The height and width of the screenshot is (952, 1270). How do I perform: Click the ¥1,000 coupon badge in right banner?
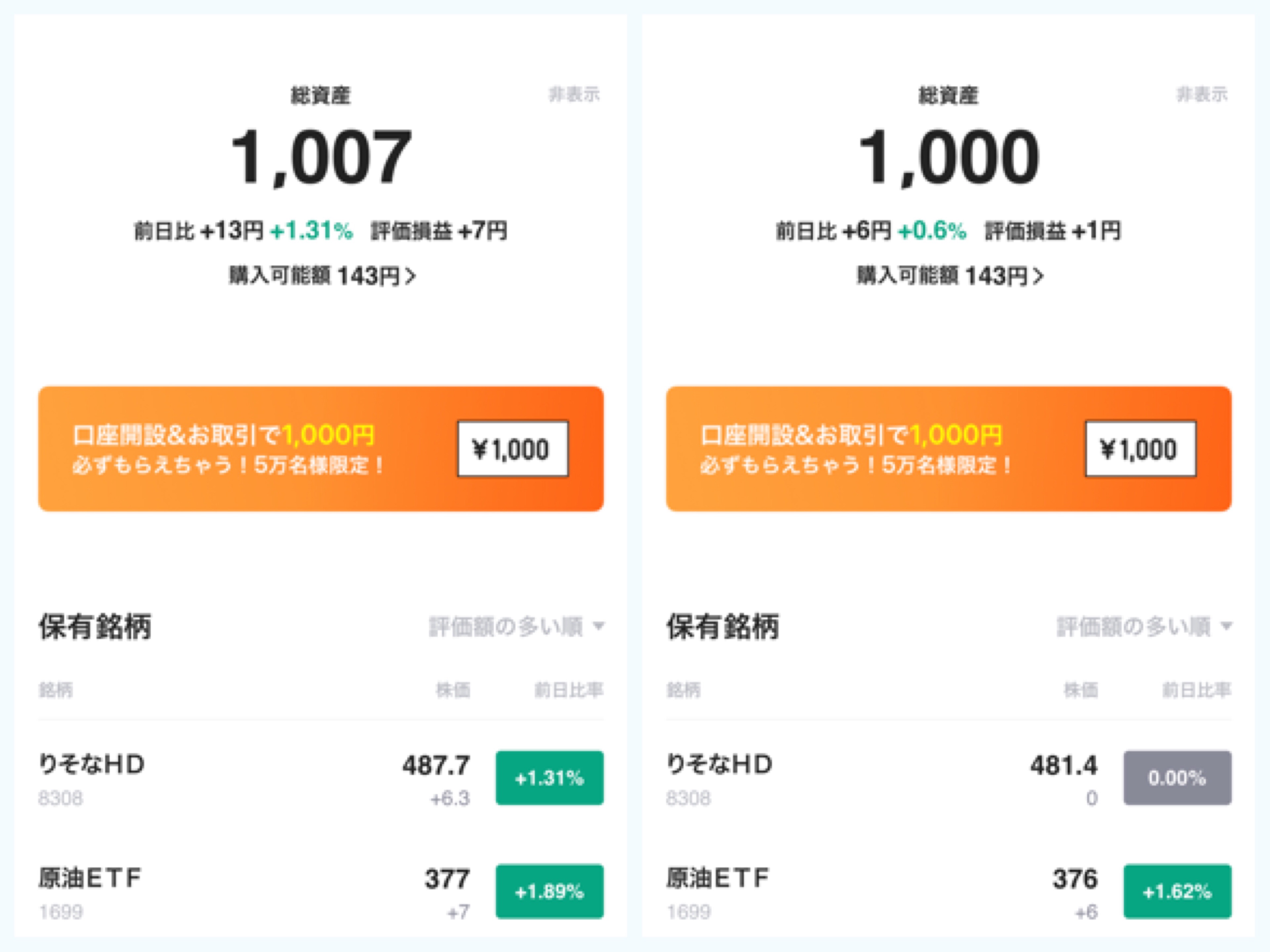(x=1140, y=449)
